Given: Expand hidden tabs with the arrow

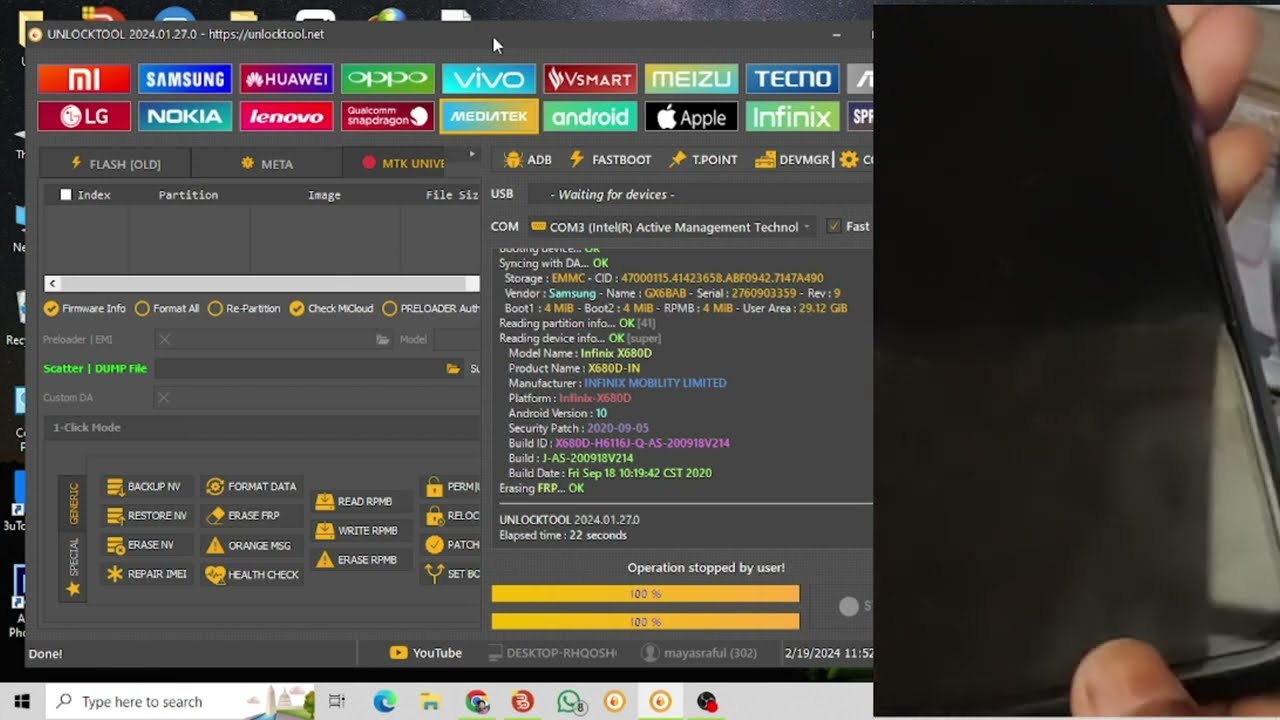Looking at the screenshot, I should point(472,154).
